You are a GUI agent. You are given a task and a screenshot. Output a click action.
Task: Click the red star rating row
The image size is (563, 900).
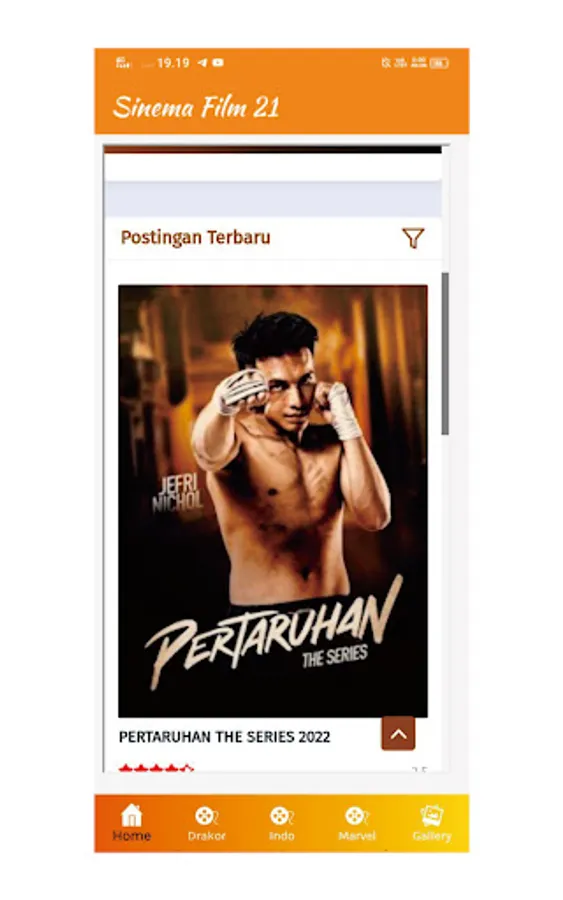[x=156, y=768]
